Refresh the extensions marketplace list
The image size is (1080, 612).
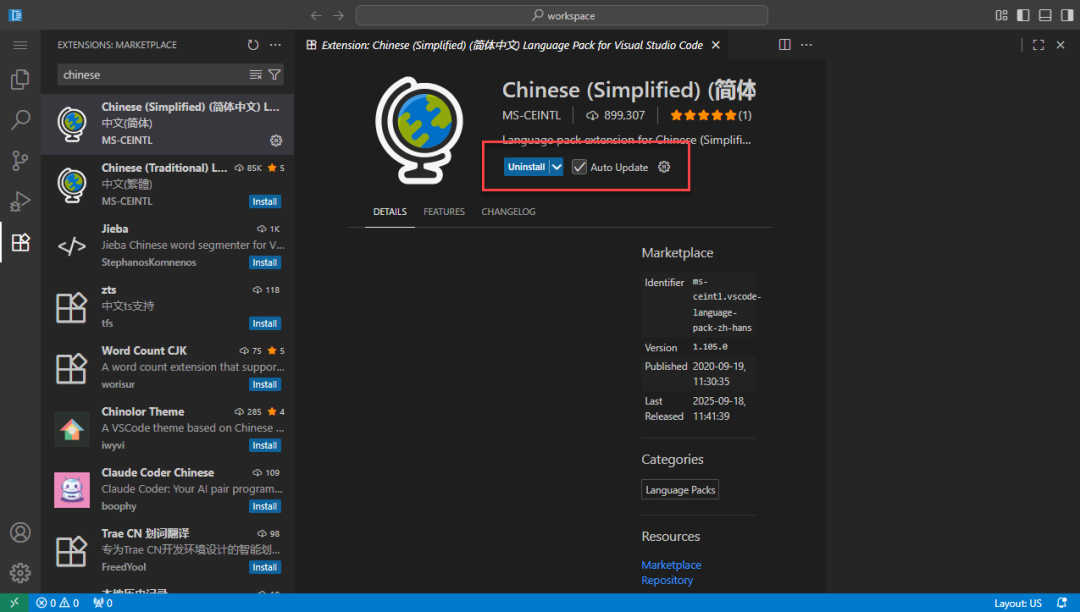coord(253,45)
